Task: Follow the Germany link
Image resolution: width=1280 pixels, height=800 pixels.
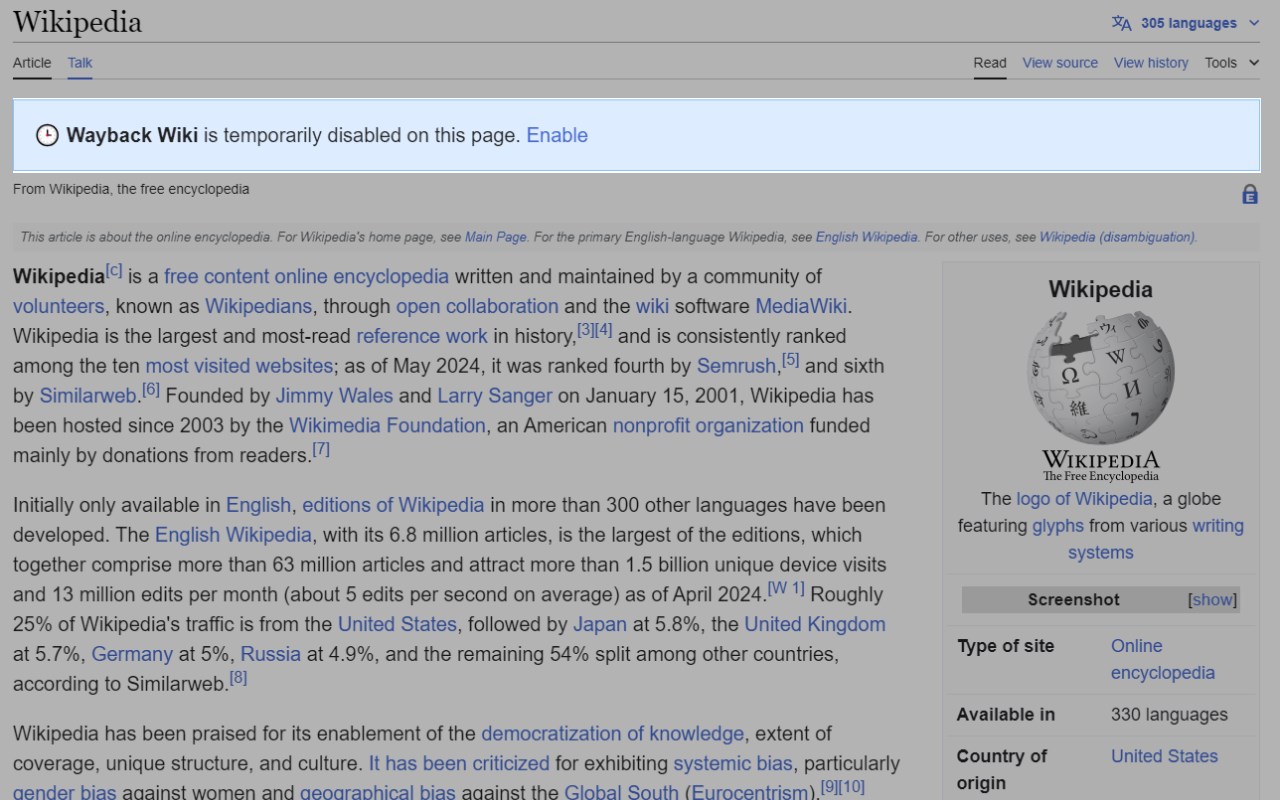Action: point(132,655)
